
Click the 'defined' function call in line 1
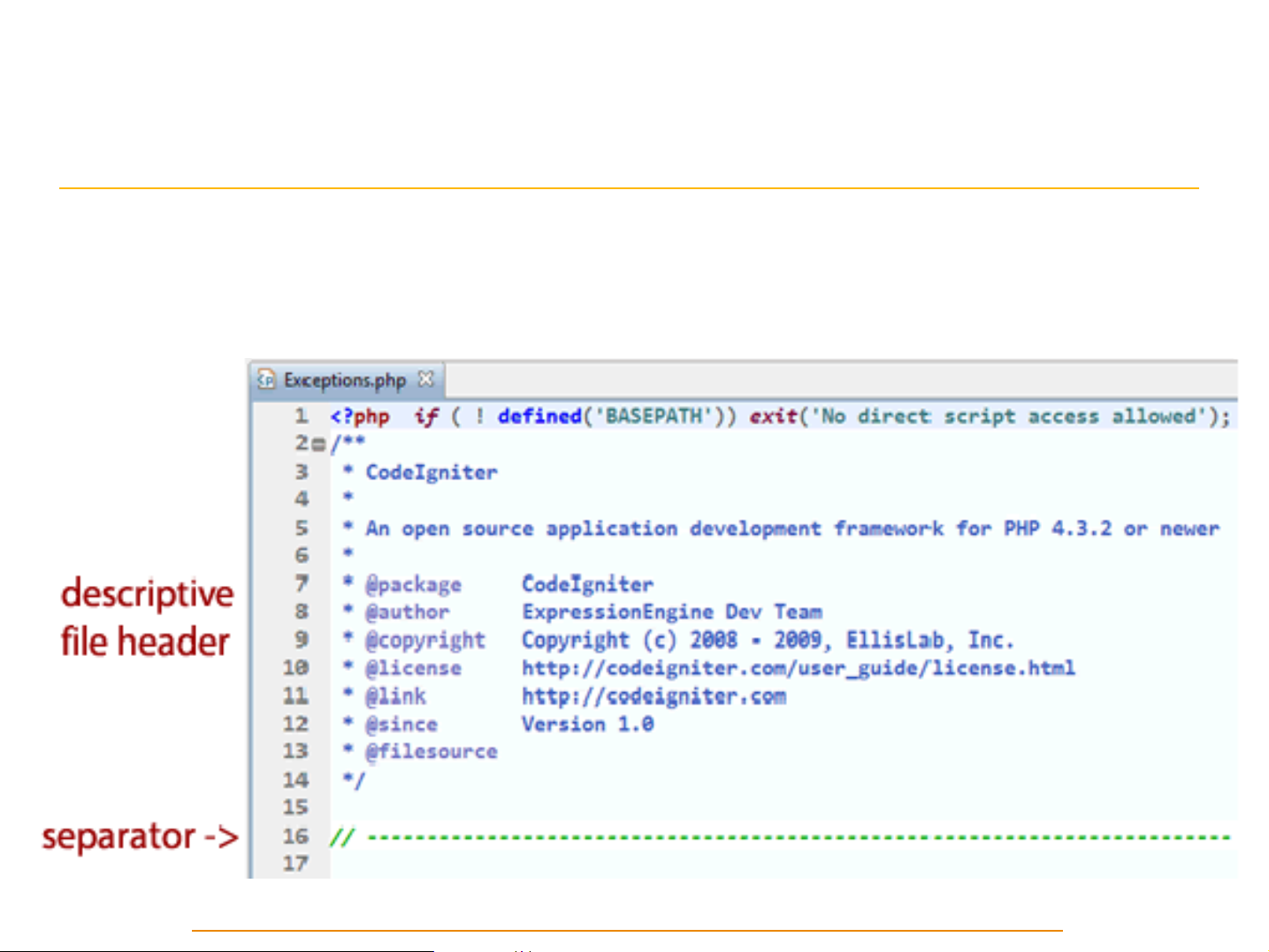click(x=539, y=415)
